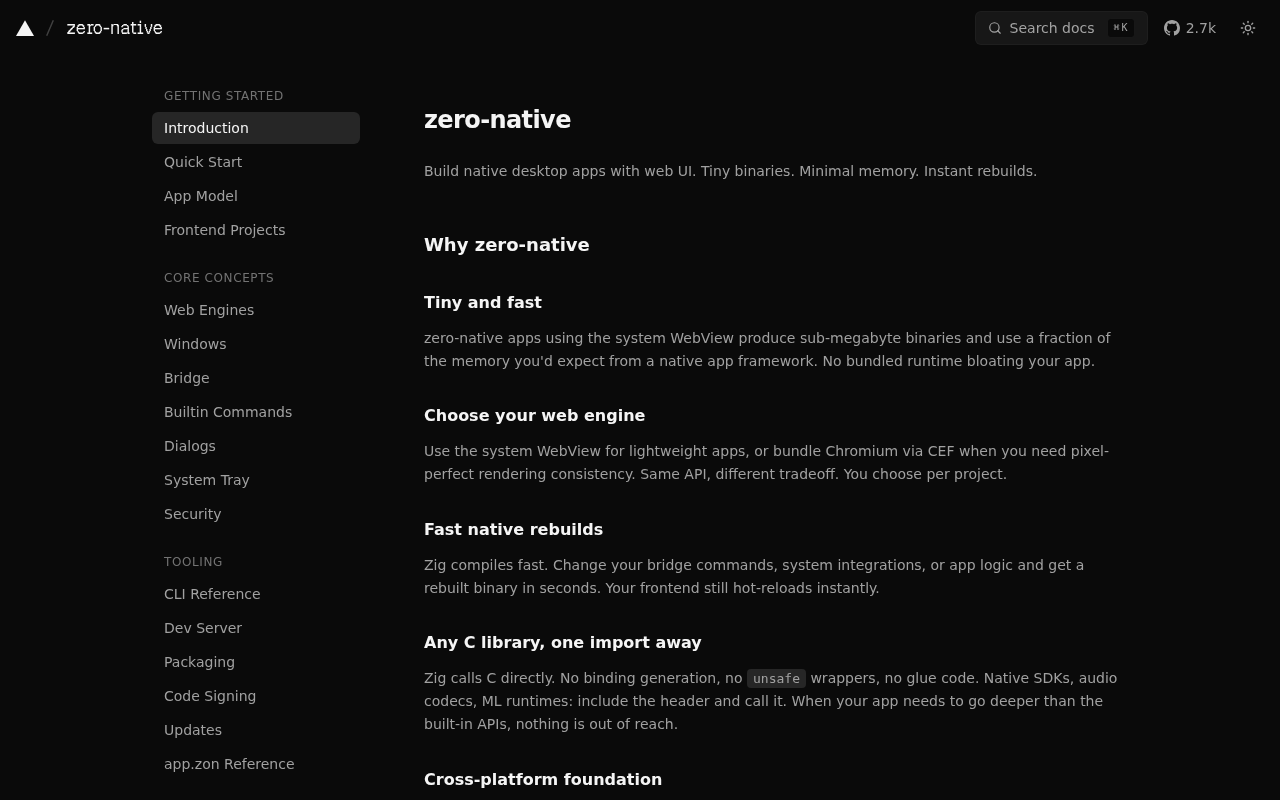Open the Search docs field

[1061, 28]
